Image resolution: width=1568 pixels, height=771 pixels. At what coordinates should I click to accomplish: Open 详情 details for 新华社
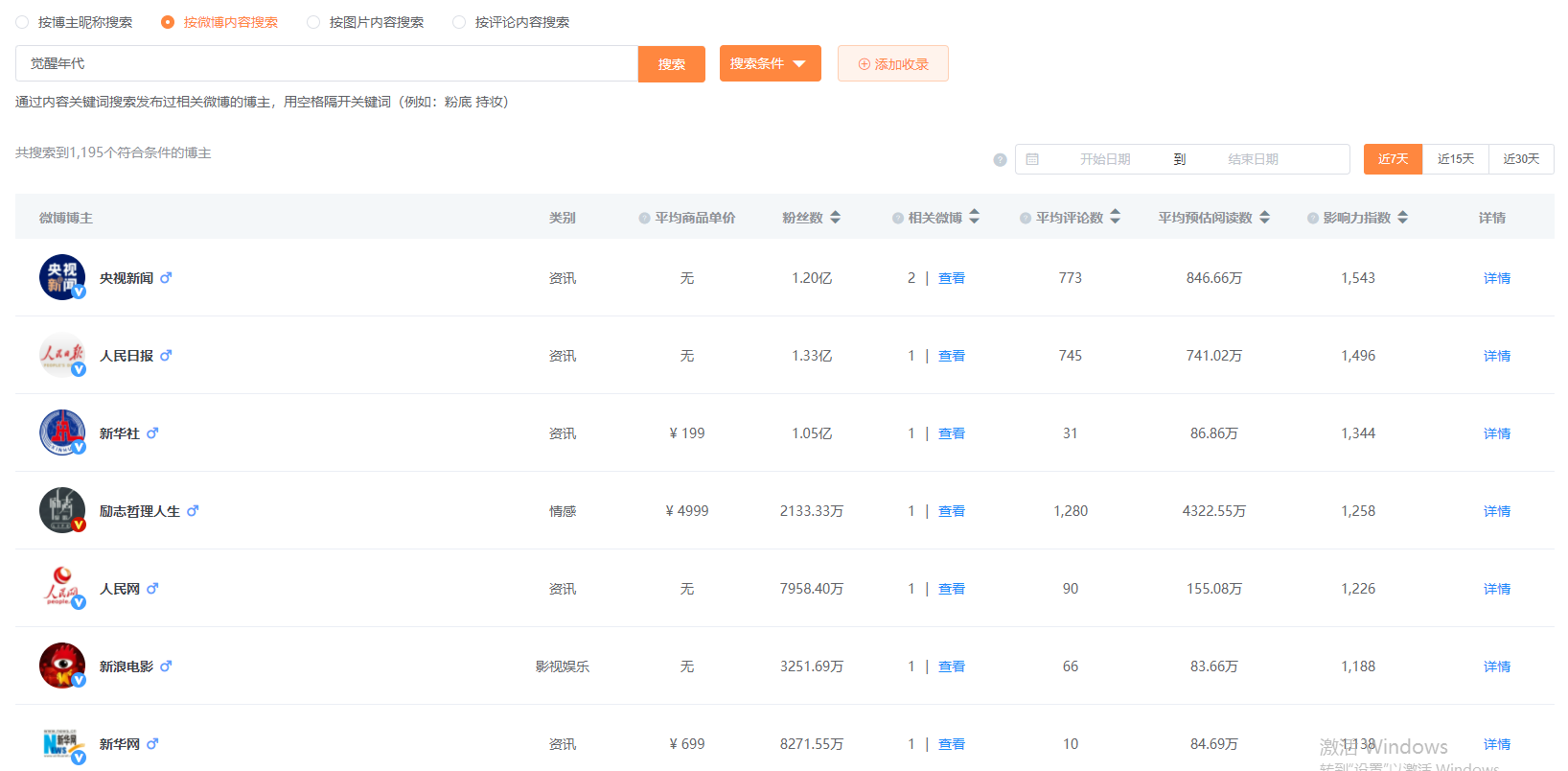[x=1497, y=433]
